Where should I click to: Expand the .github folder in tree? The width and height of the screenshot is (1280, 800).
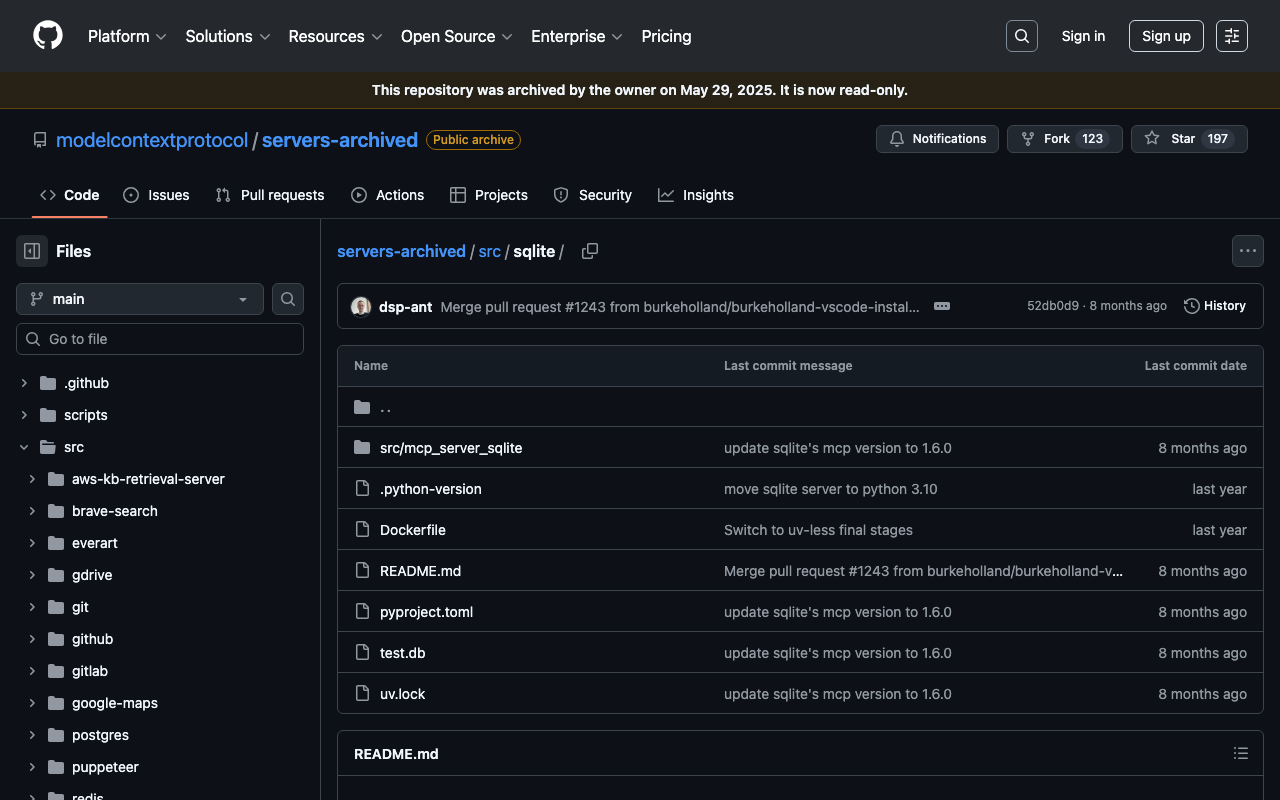point(25,383)
